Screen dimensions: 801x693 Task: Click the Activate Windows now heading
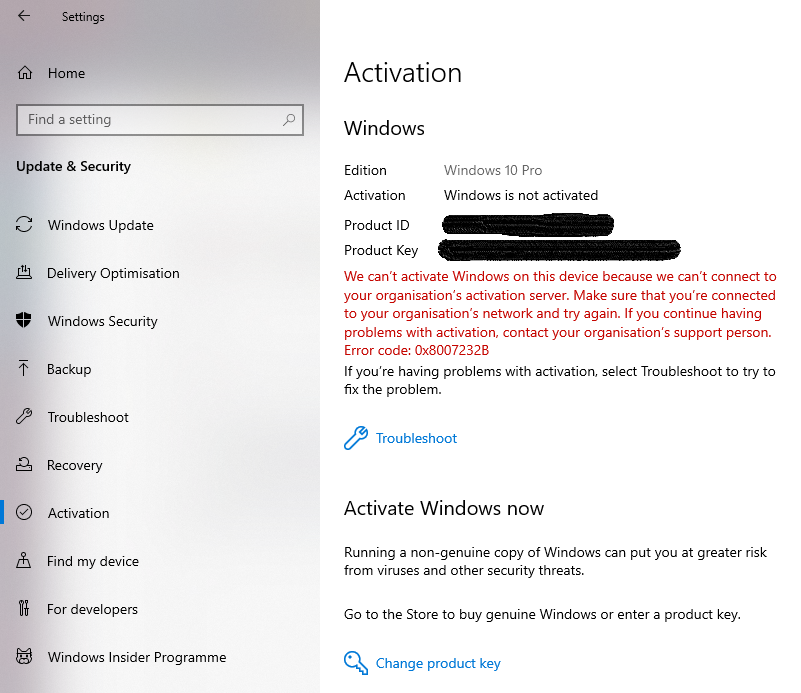tap(443, 508)
